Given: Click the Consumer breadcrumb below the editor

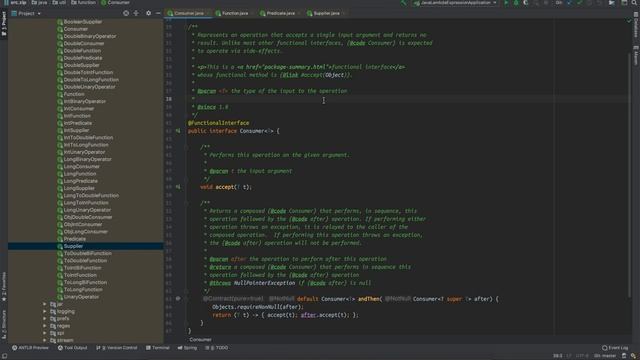Looking at the screenshot, I should coord(200,340).
